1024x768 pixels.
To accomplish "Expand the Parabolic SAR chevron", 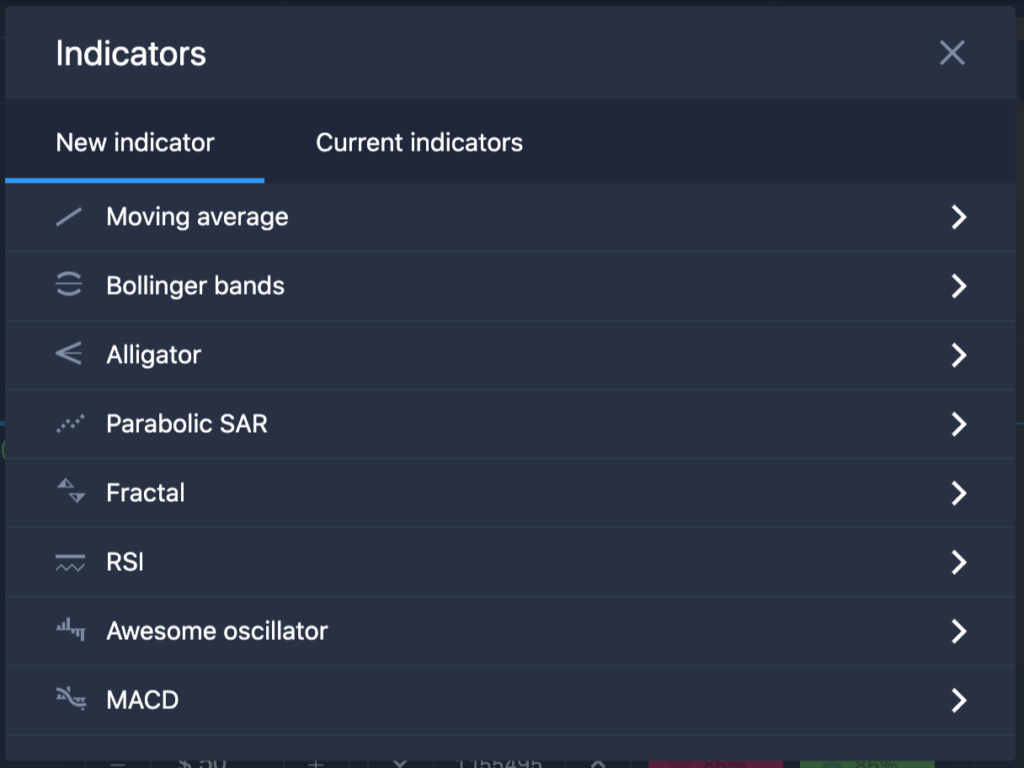I will (958, 424).
